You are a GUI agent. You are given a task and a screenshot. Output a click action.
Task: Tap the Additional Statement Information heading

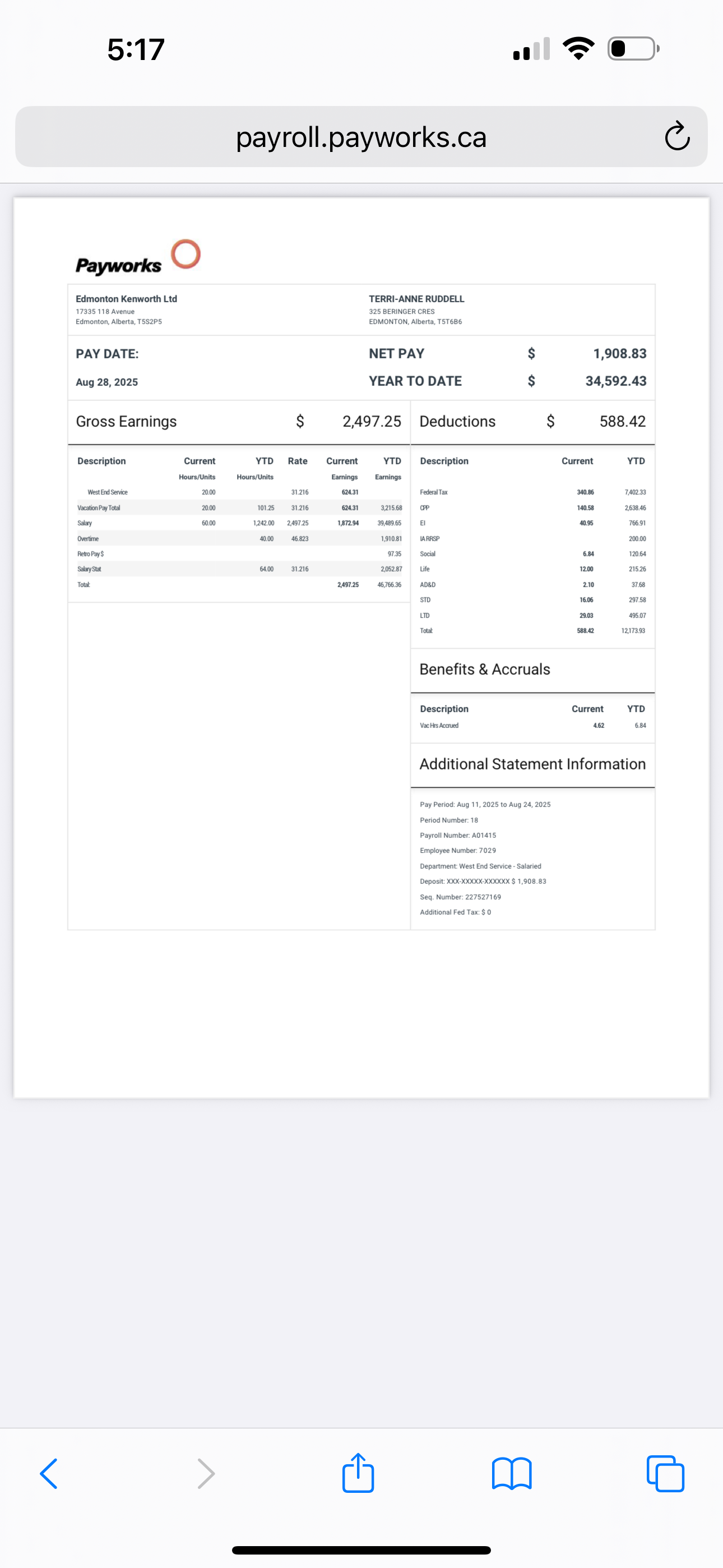532,764
